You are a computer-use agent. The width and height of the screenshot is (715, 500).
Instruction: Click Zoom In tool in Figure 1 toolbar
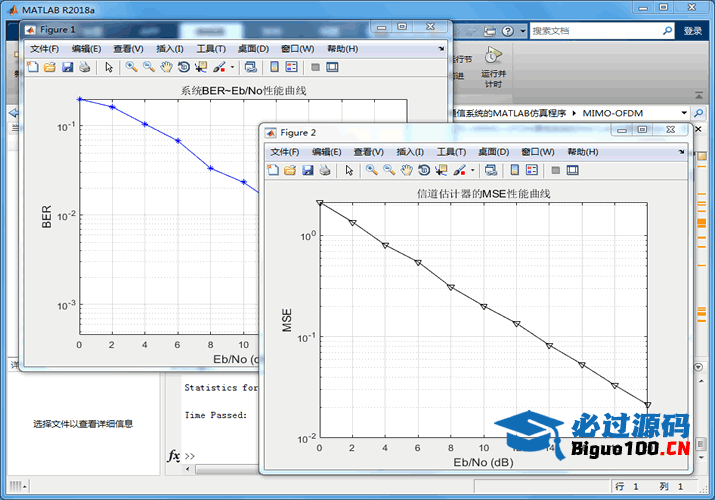[131, 67]
